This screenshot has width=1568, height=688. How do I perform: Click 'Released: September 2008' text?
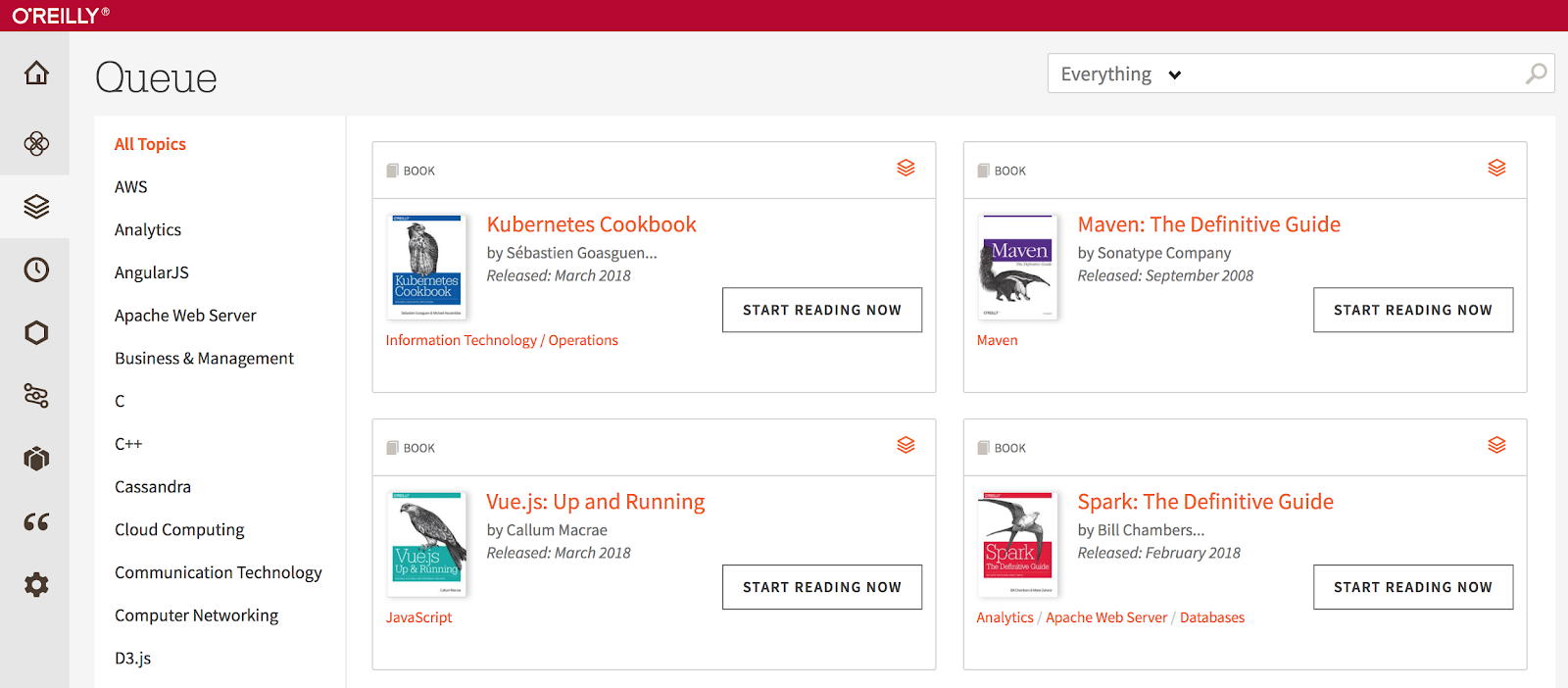click(x=1165, y=276)
